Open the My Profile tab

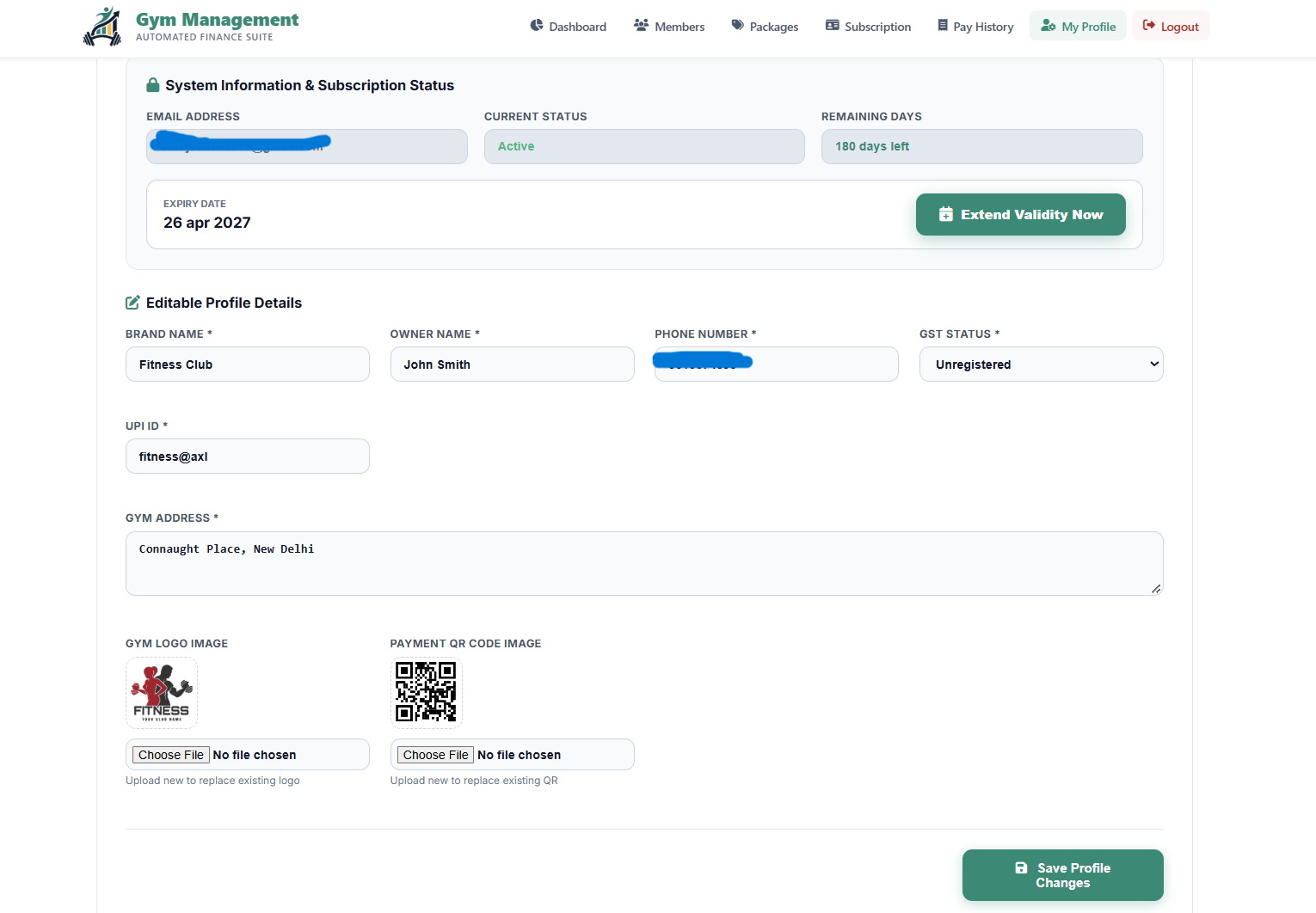coord(1078,26)
